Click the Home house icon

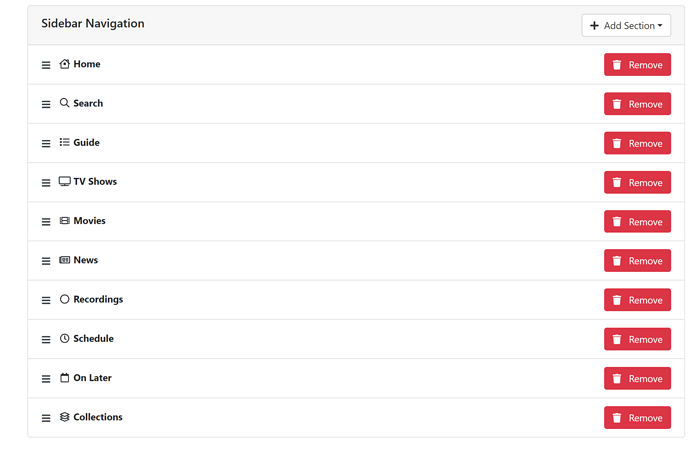[65, 64]
